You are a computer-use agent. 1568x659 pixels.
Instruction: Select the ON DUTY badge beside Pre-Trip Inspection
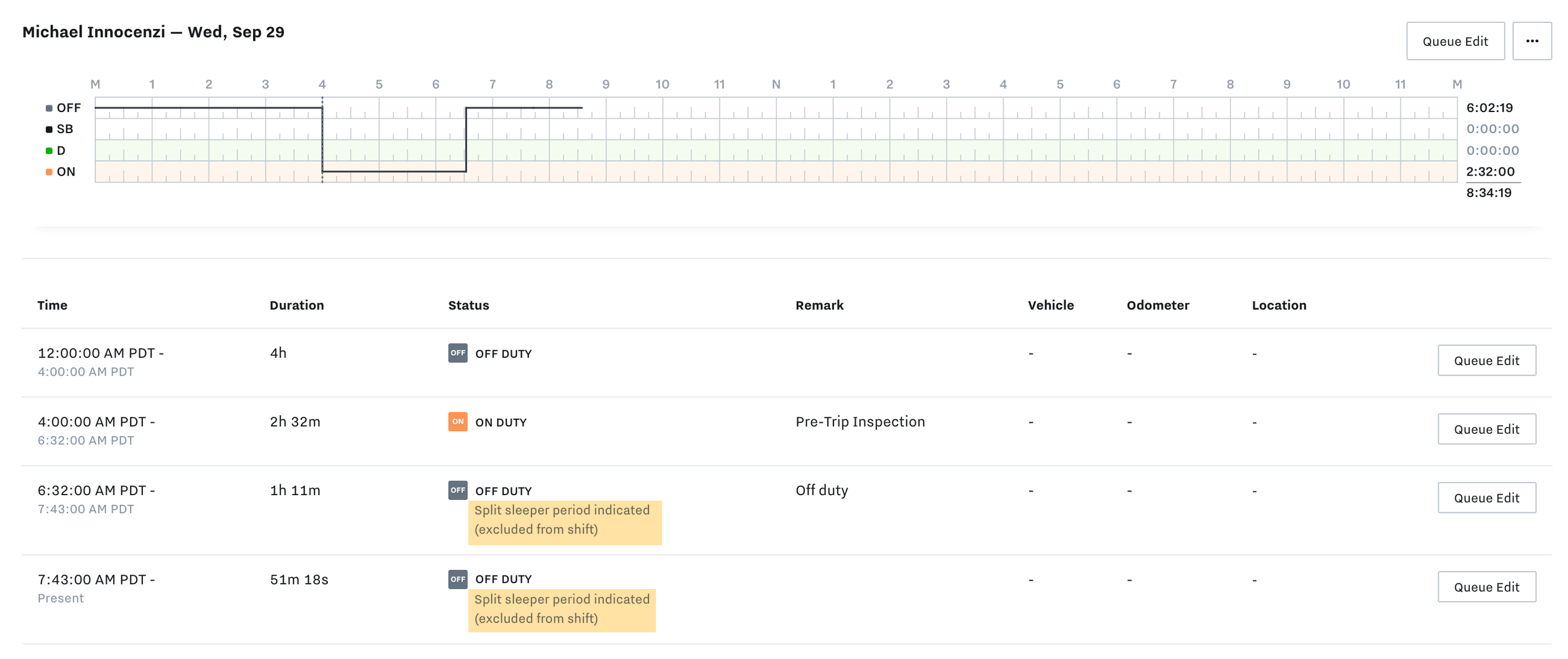(x=457, y=422)
